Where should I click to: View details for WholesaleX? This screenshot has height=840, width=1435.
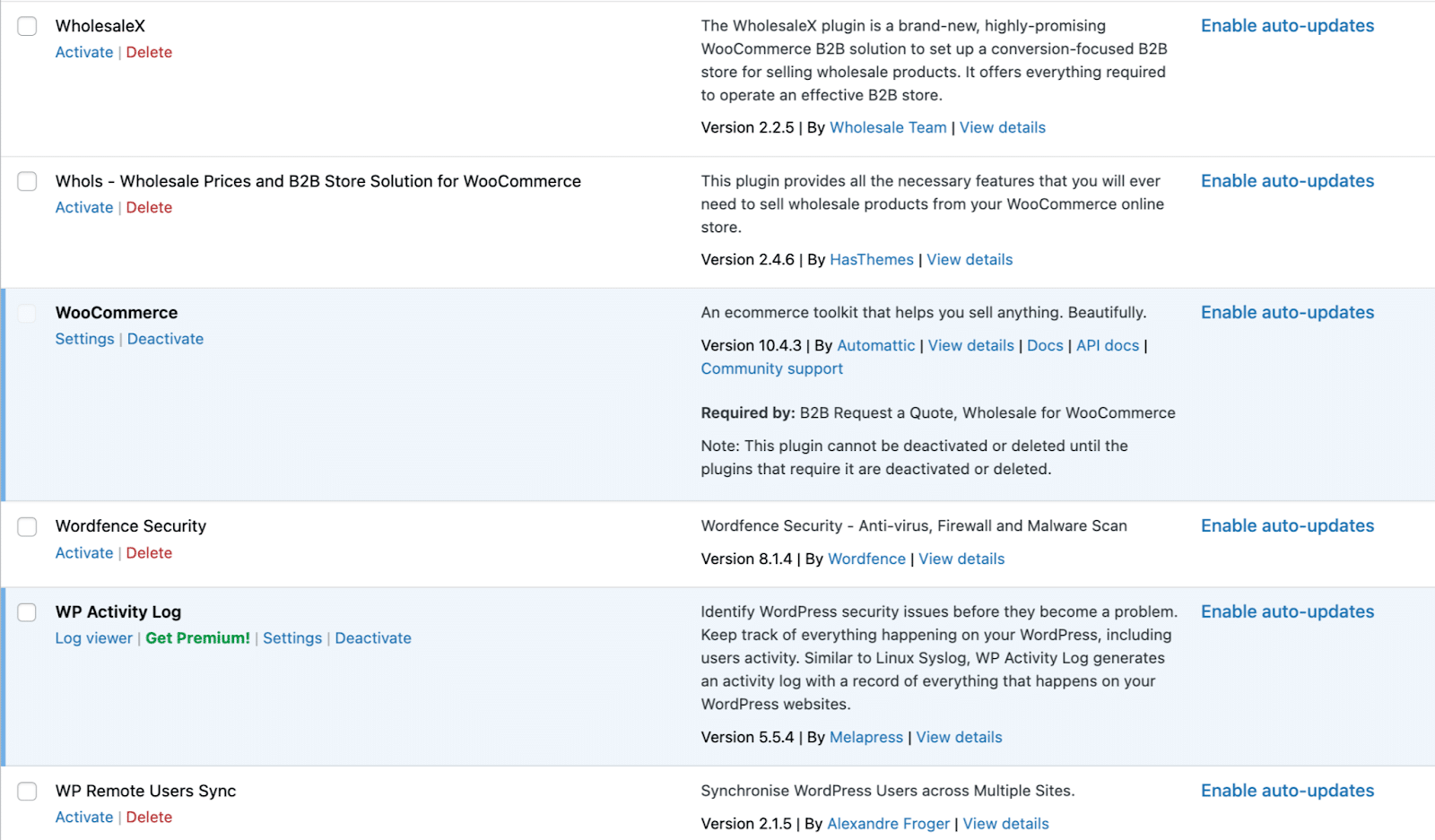[x=1003, y=127]
